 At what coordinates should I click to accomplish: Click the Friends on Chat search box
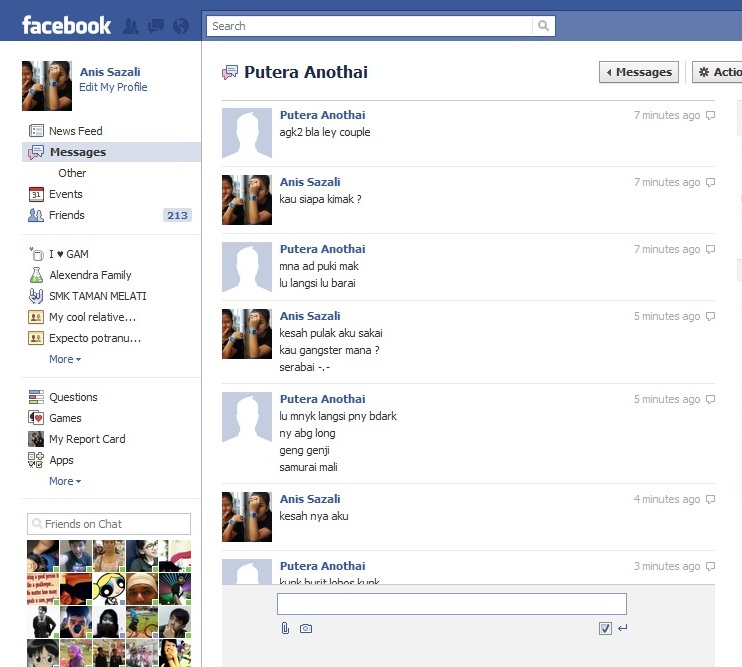tap(109, 524)
